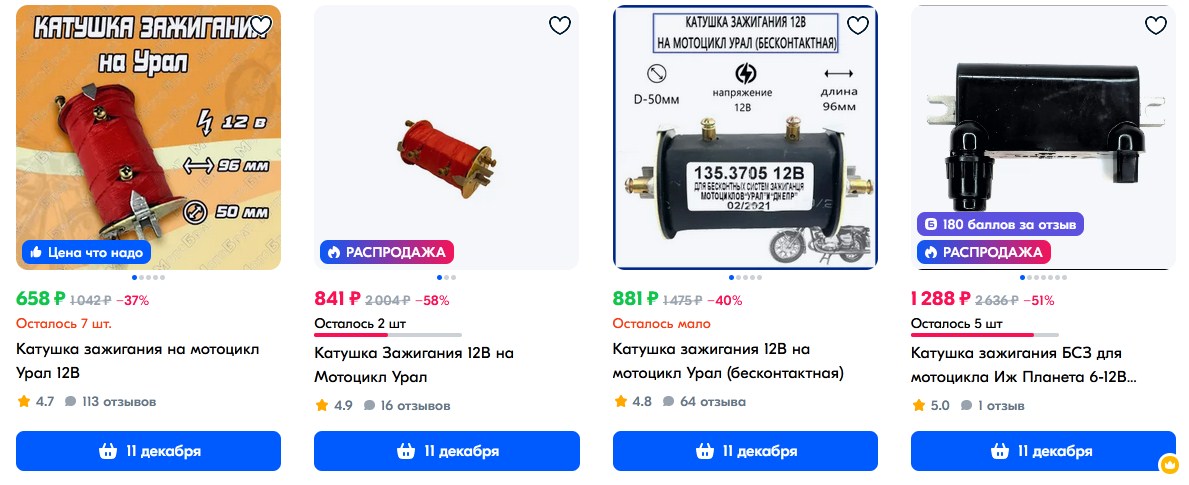Save the Иж Планета coil to favorites
1189x485 pixels.
[1156, 26]
